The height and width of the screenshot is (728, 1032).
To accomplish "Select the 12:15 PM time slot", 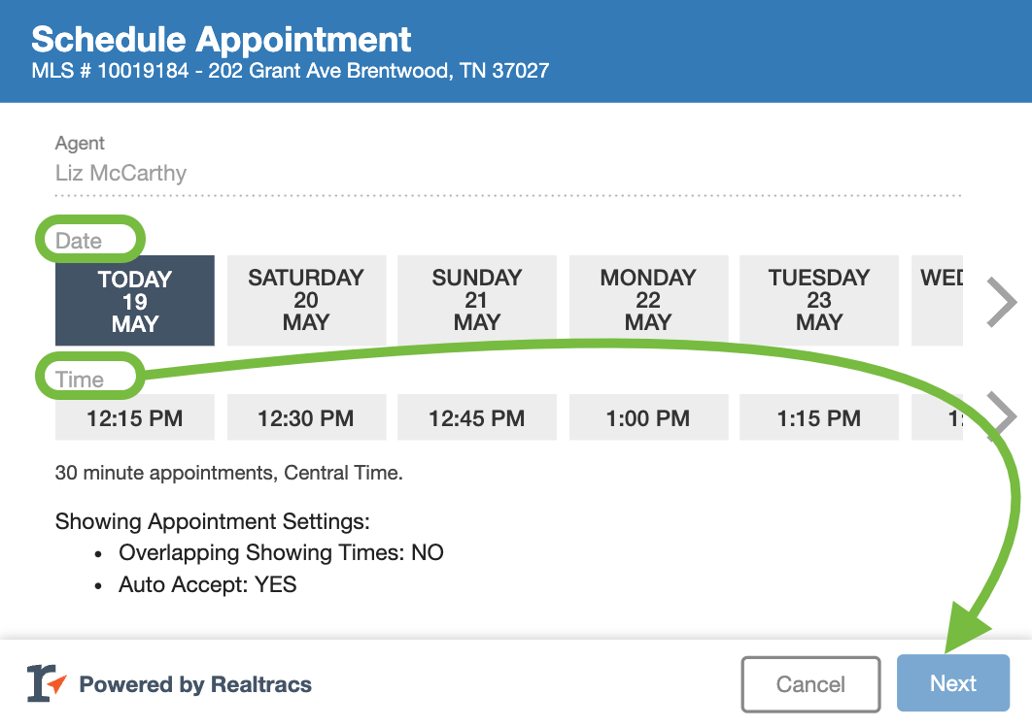I will click(x=134, y=417).
